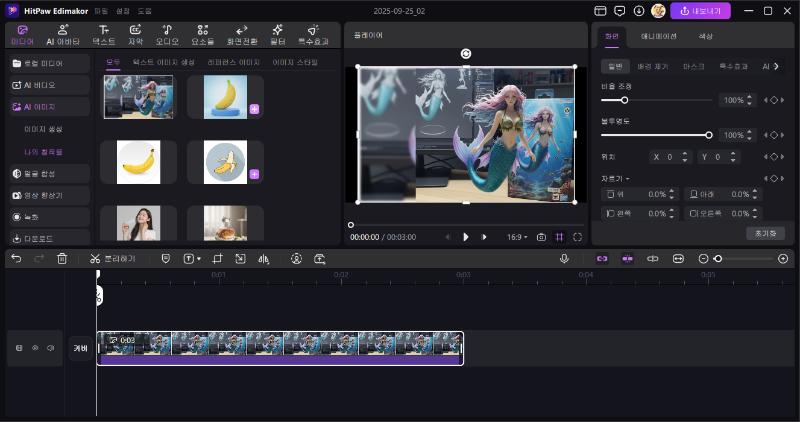This screenshot has height=422, width=800.
Task: Open local media (로컬 미디어) in sidebar
Action: tap(49, 63)
